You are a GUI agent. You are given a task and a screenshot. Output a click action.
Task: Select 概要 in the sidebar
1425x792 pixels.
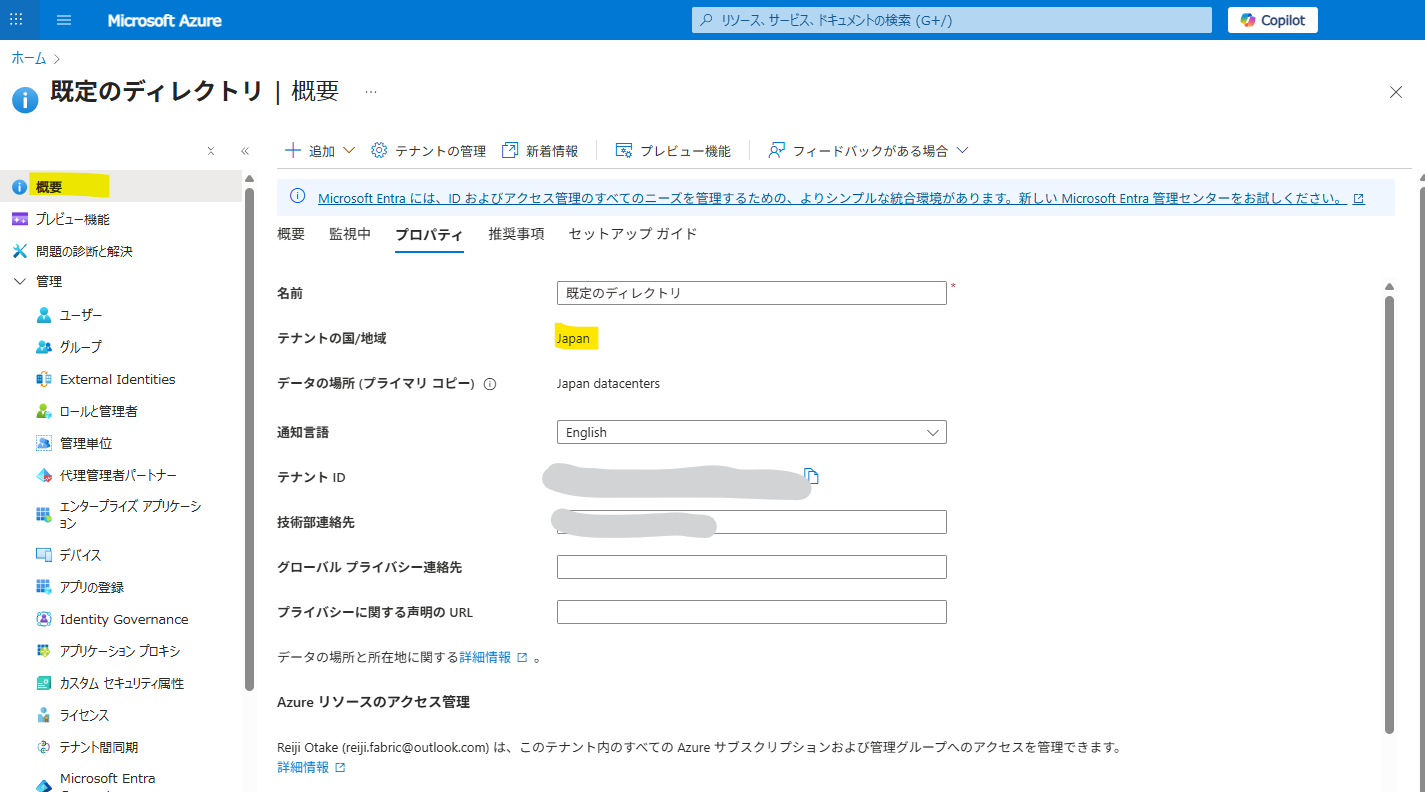point(121,187)
